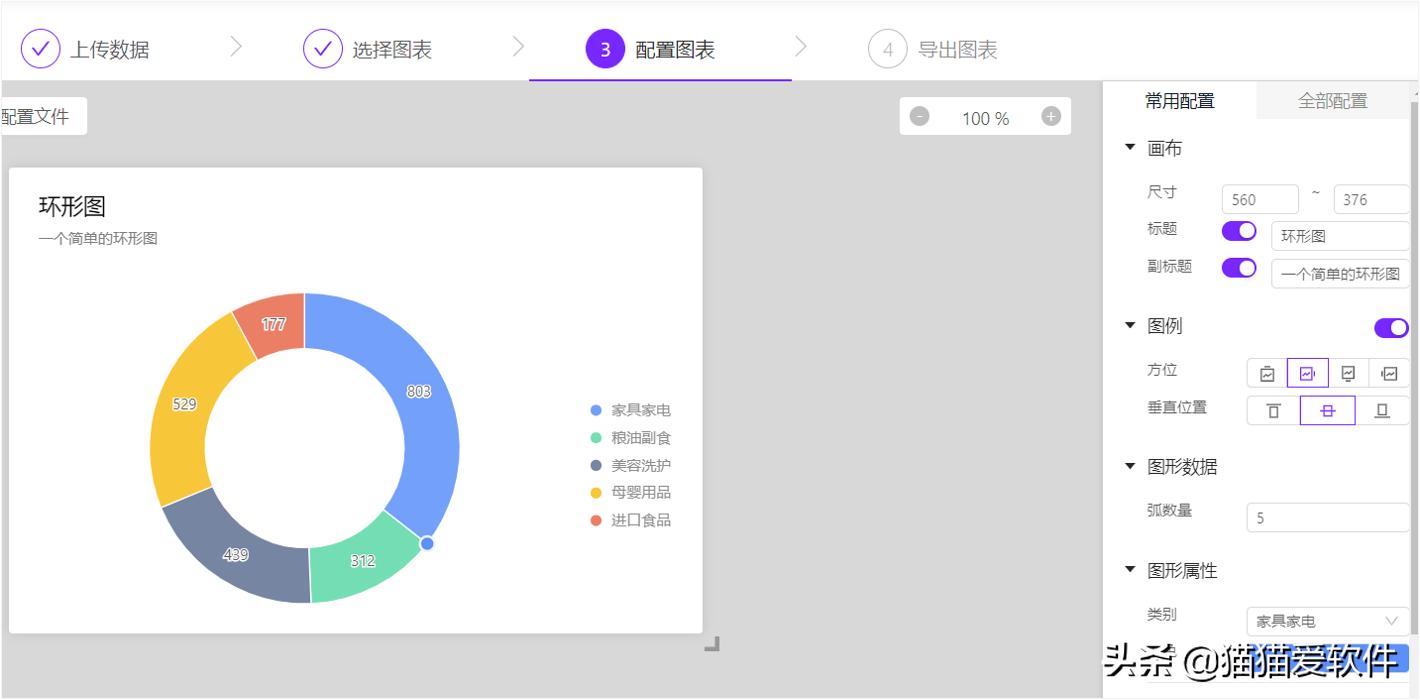Click the zoom-out minus icon
Screen dimensions: 1420x700
point(919,116)
